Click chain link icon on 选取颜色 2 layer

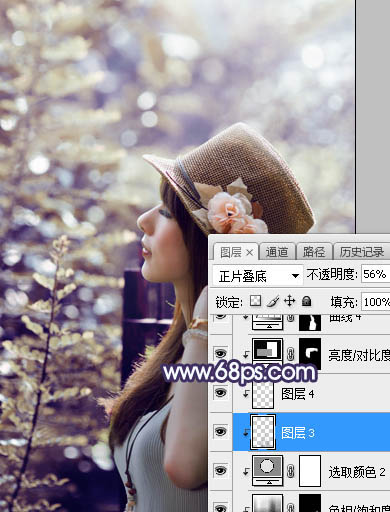coord(291,472)
